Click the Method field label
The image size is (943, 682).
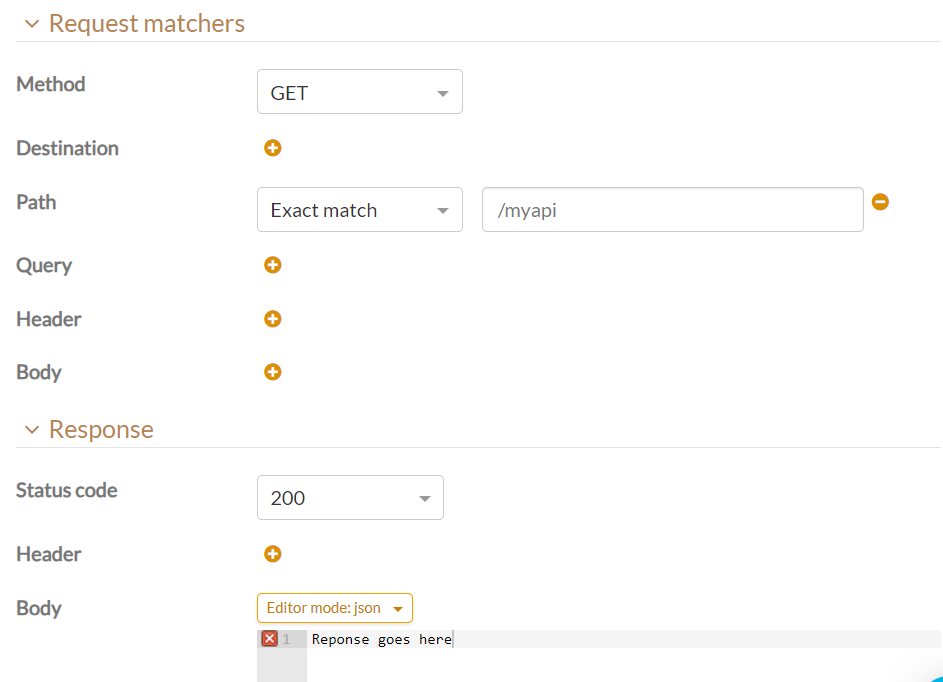point(51,84)
